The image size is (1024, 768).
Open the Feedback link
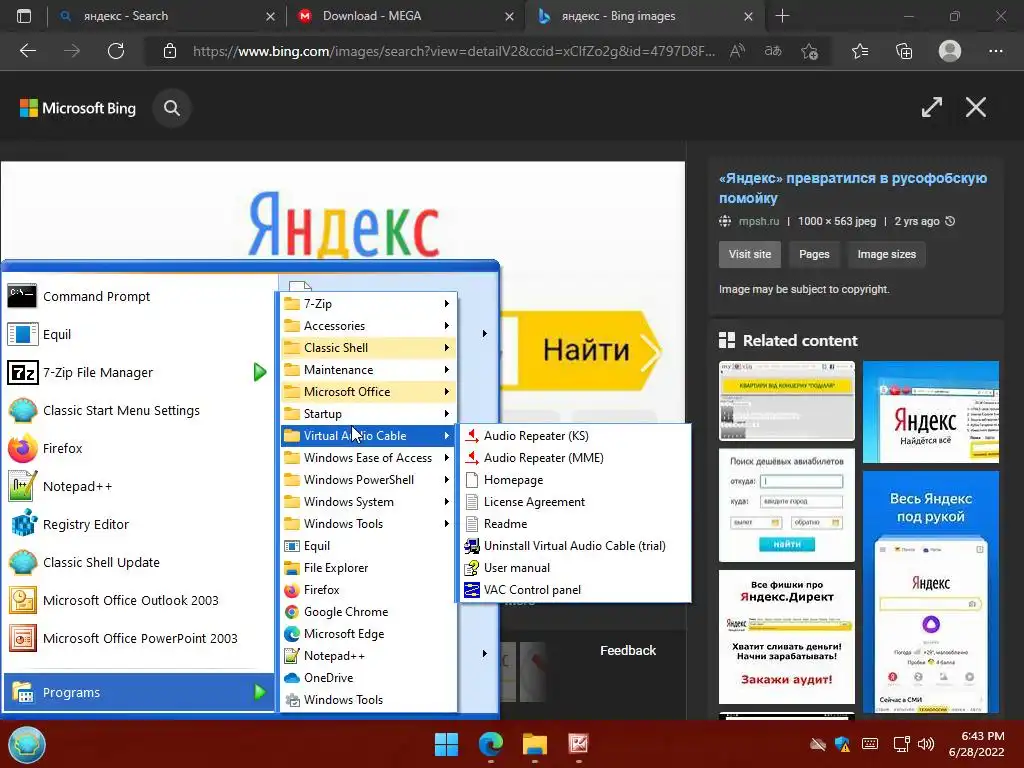pyautogui.click(x=628, y=650)
